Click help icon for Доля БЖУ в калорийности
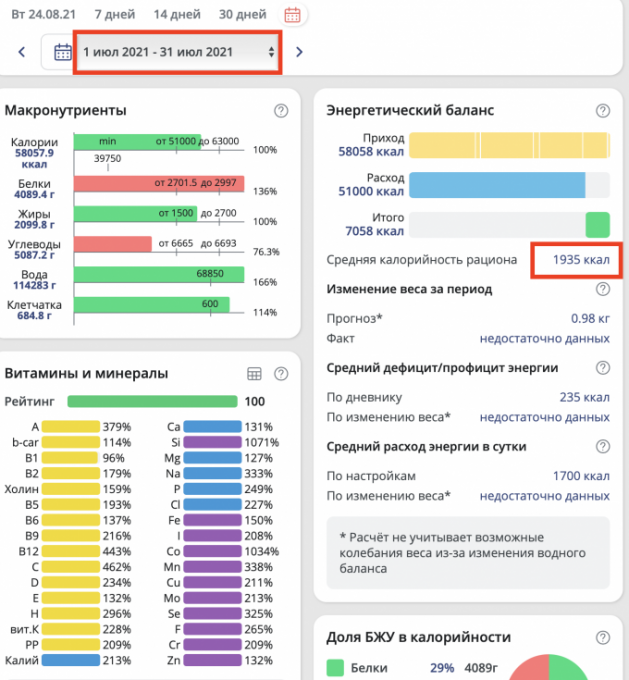 pos(602,638)
